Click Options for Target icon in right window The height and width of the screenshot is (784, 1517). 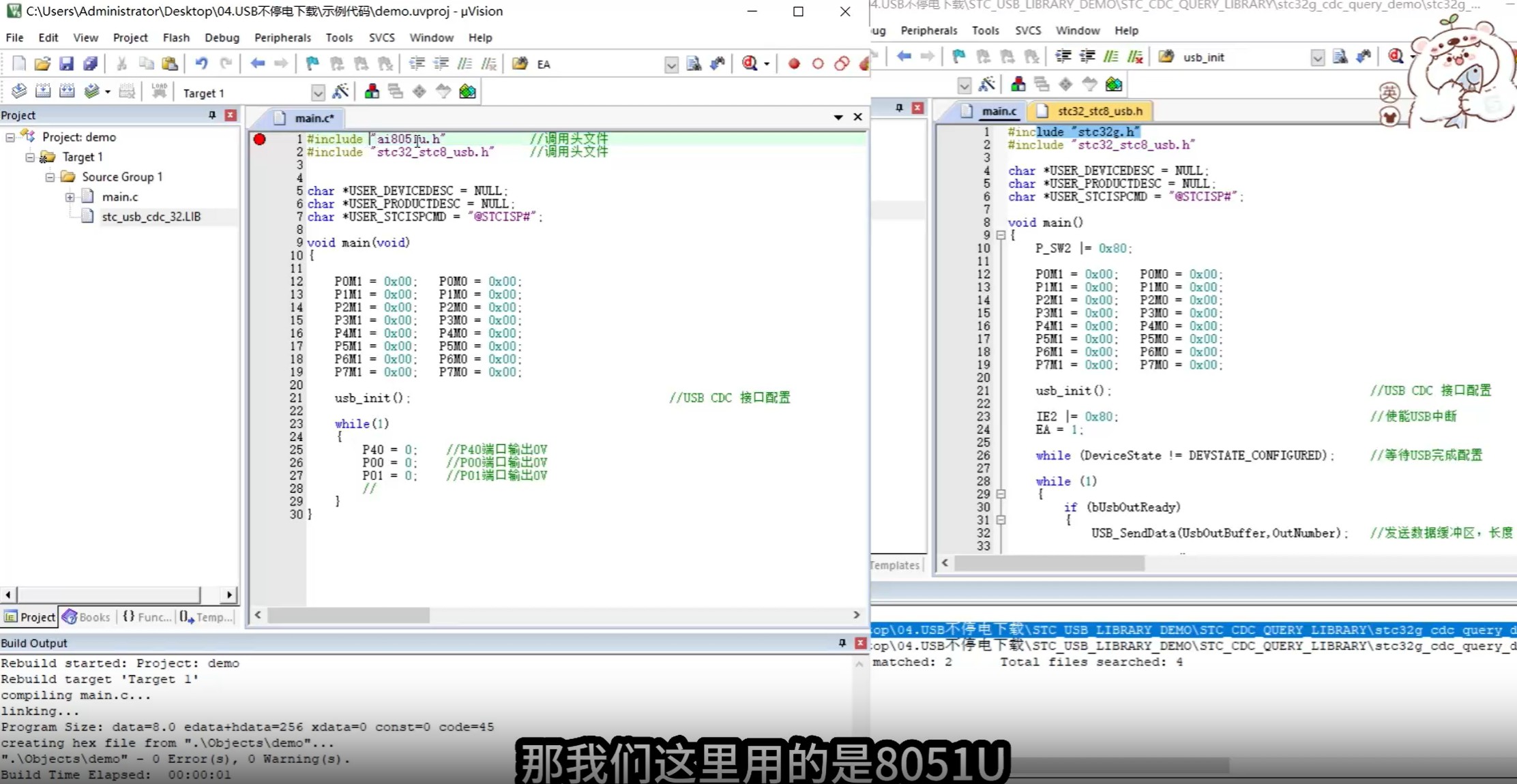(x=986, y=85)
